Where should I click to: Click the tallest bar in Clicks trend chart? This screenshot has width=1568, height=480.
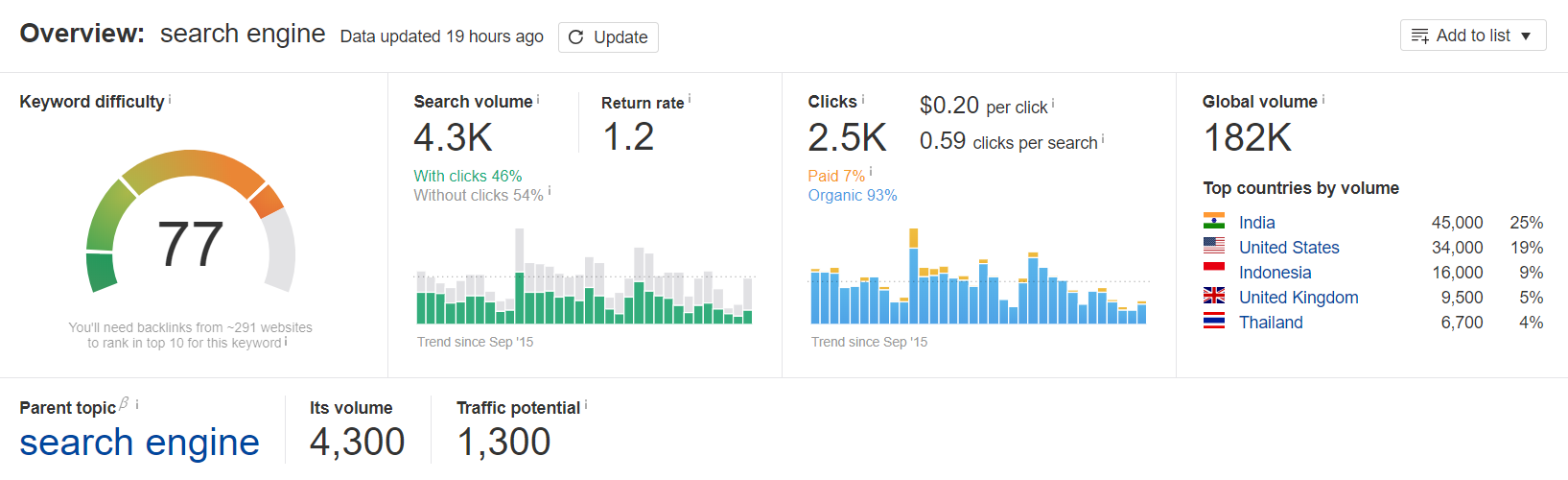[x=913, y=278]
